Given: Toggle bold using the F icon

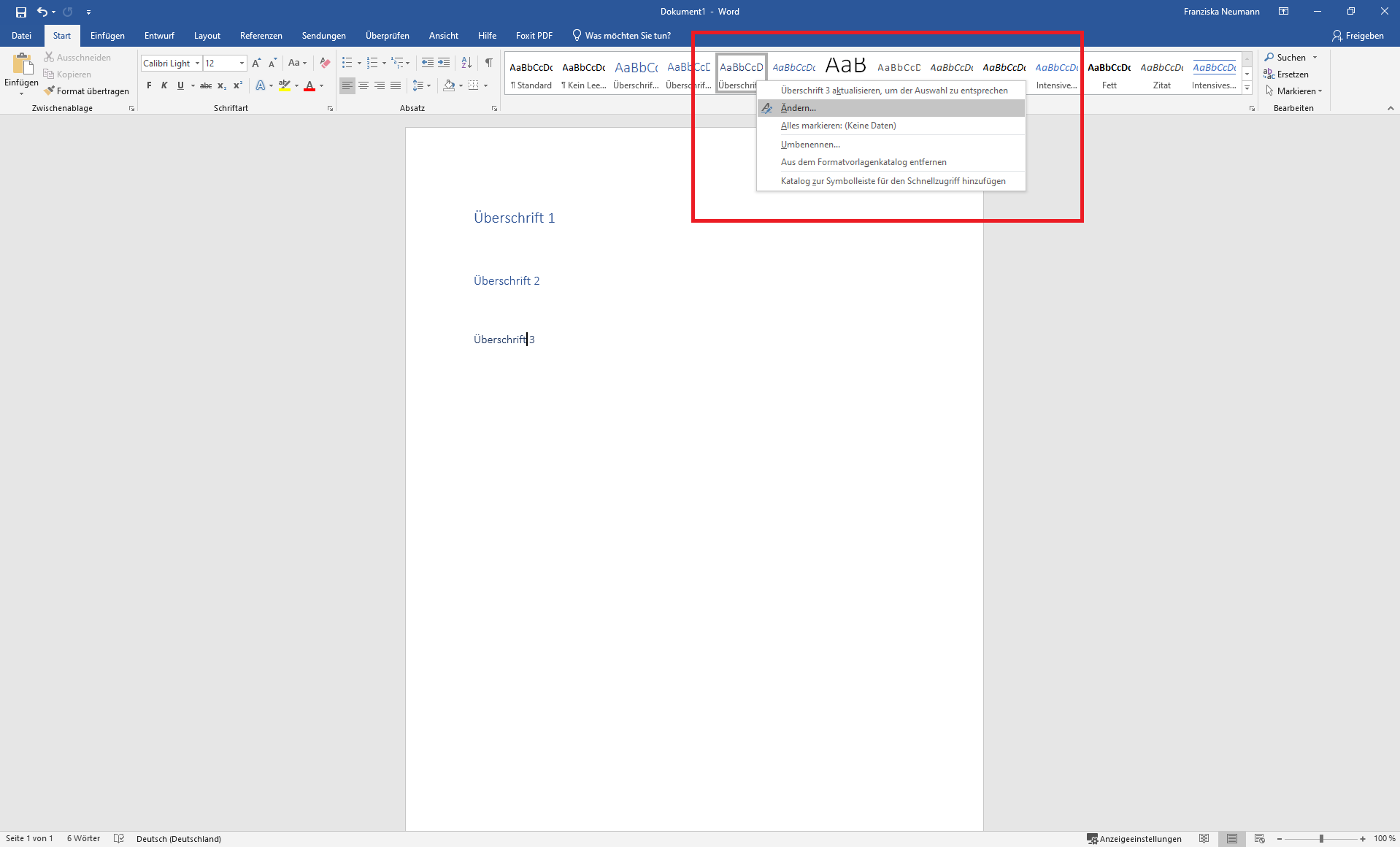Looking at the screenshot, I should [148, 85].
